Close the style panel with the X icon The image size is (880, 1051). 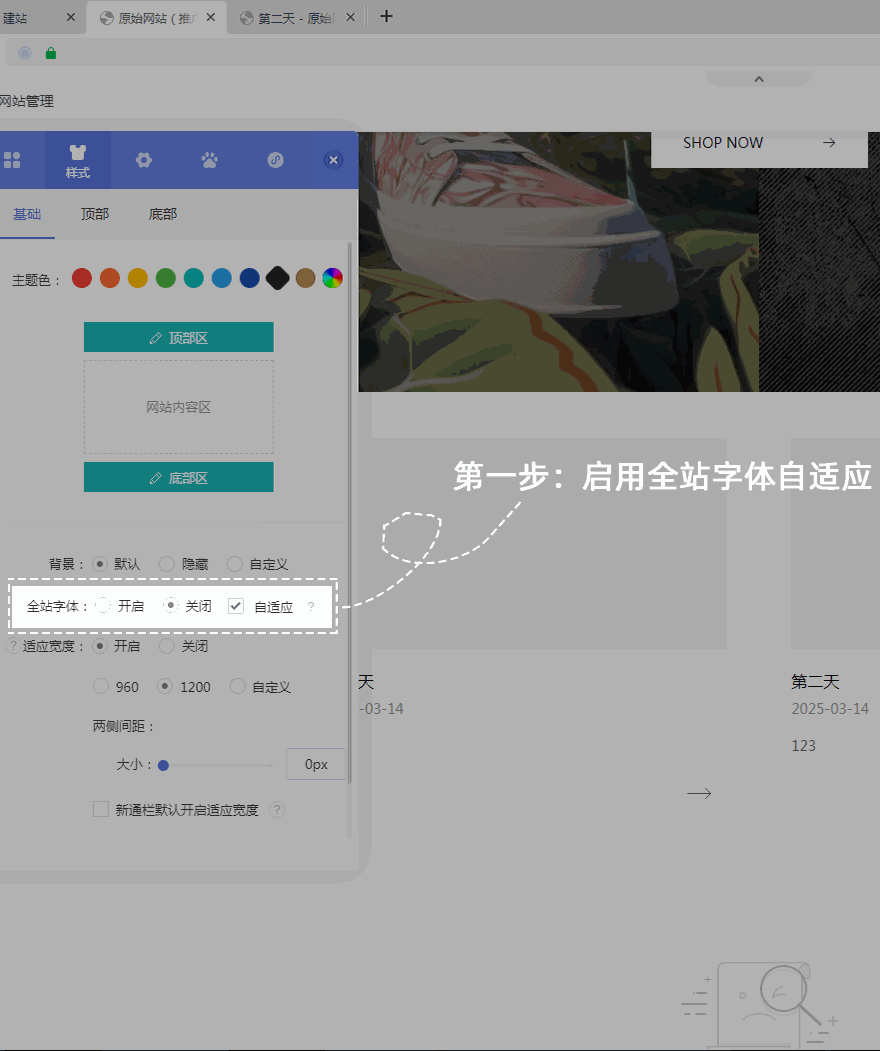click(x=334, y=160)
